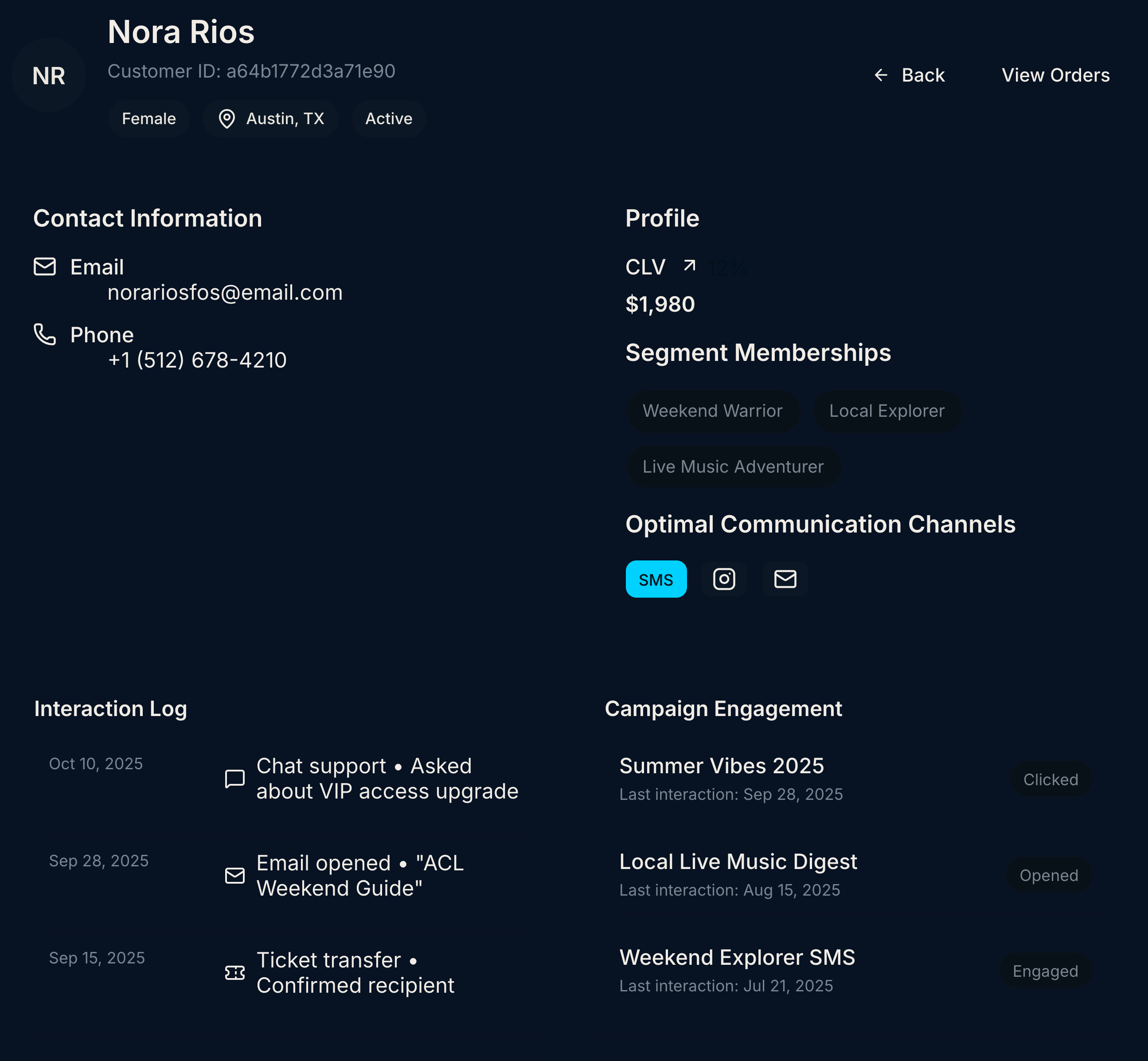Click the location pin in Austin tag
1148x1061 pixels.
(227, 119)
